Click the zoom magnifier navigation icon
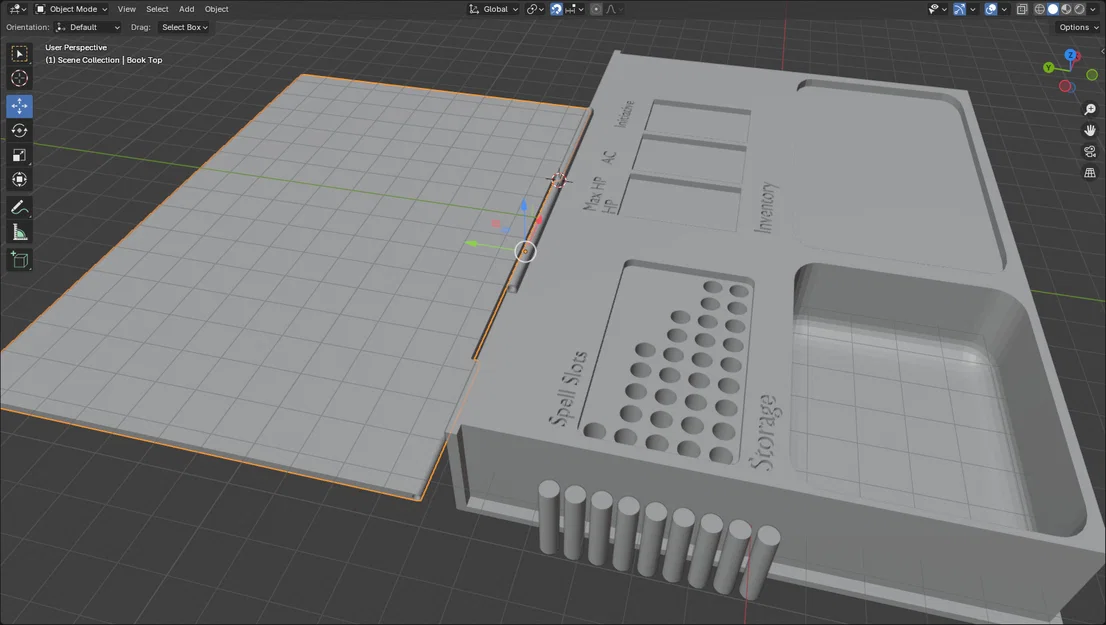 [x=1090, y=109]
